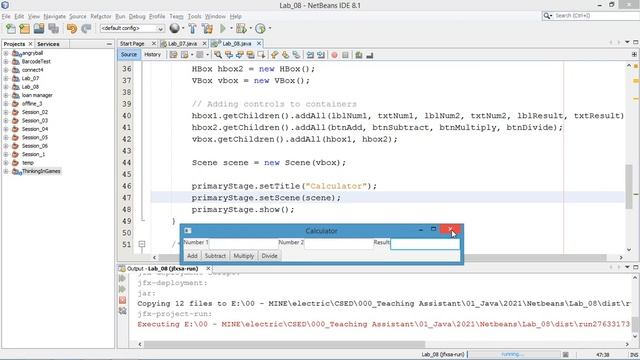The width and height of the screenshot is (640, 360).
Task: Click the Shift Line Right icon
Action: (x=321, y=55)
